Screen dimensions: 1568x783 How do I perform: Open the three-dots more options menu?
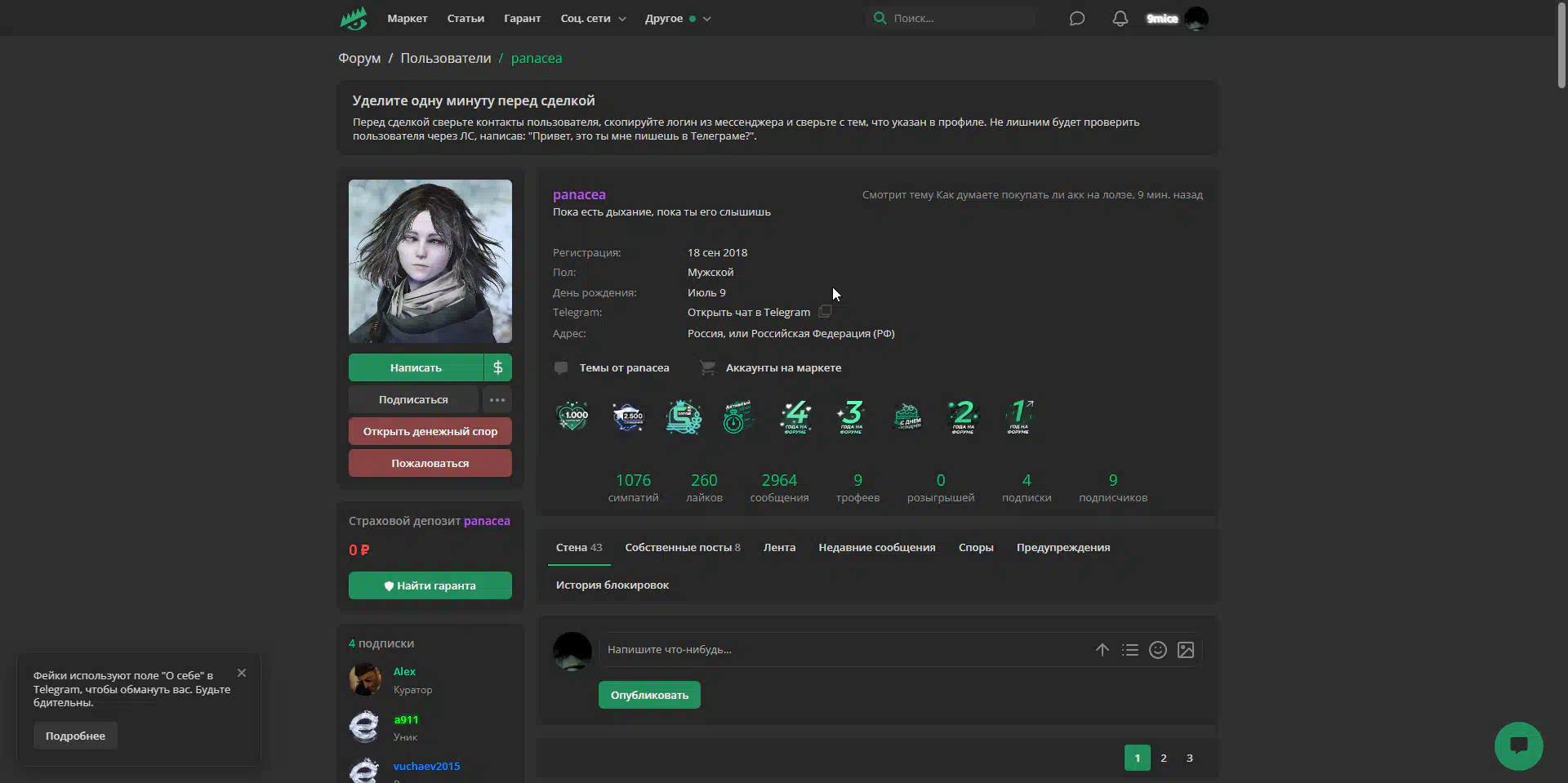497,399
